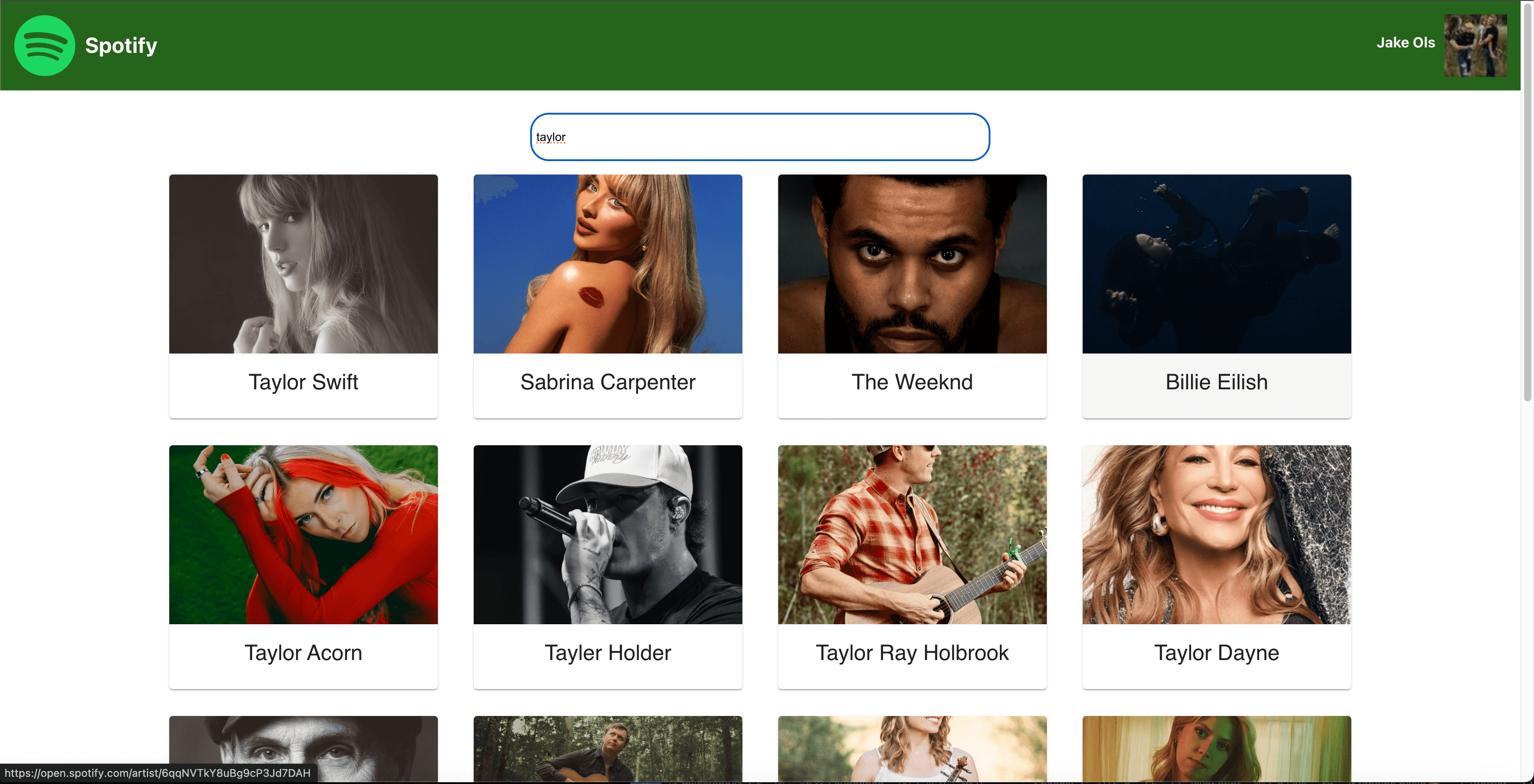The height and width of the screenshot is (784, 1534).
Task: Click the vertical page scrollbar
Action: click(x=1527, y=202)
